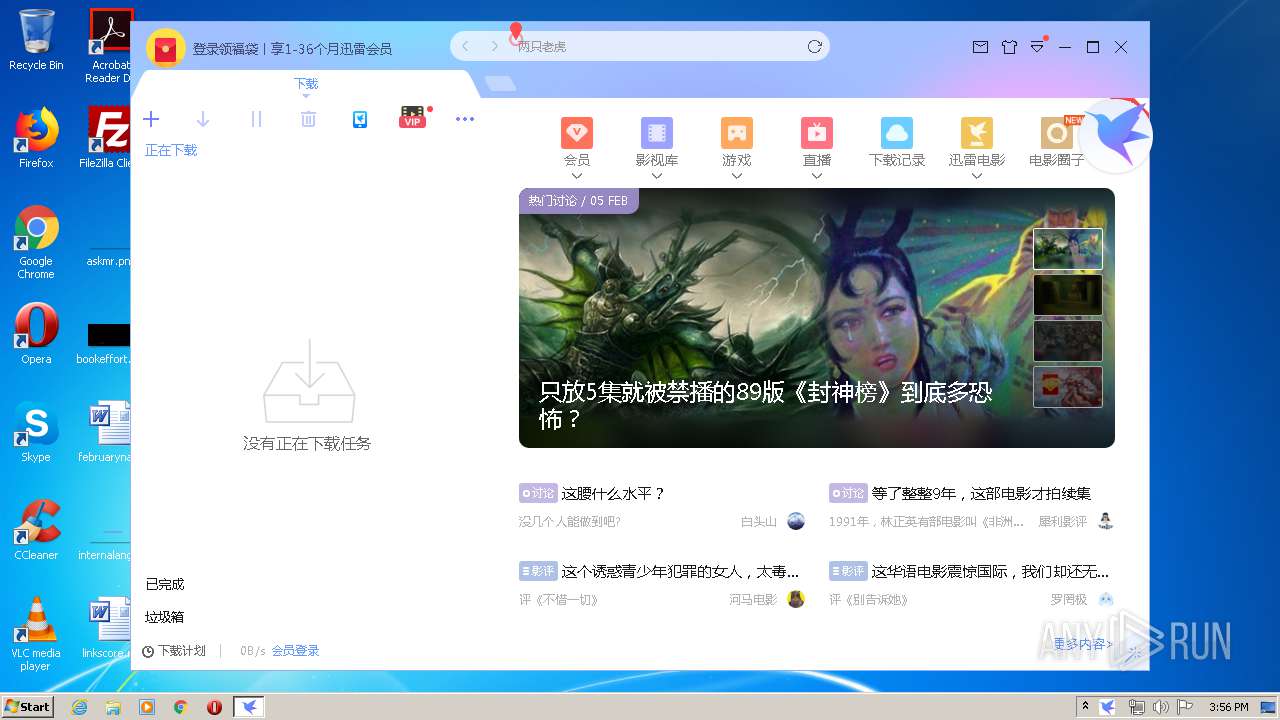Open the 直播 icon
The width and height of the screenshot is (1280, 720).
[817, 133]
